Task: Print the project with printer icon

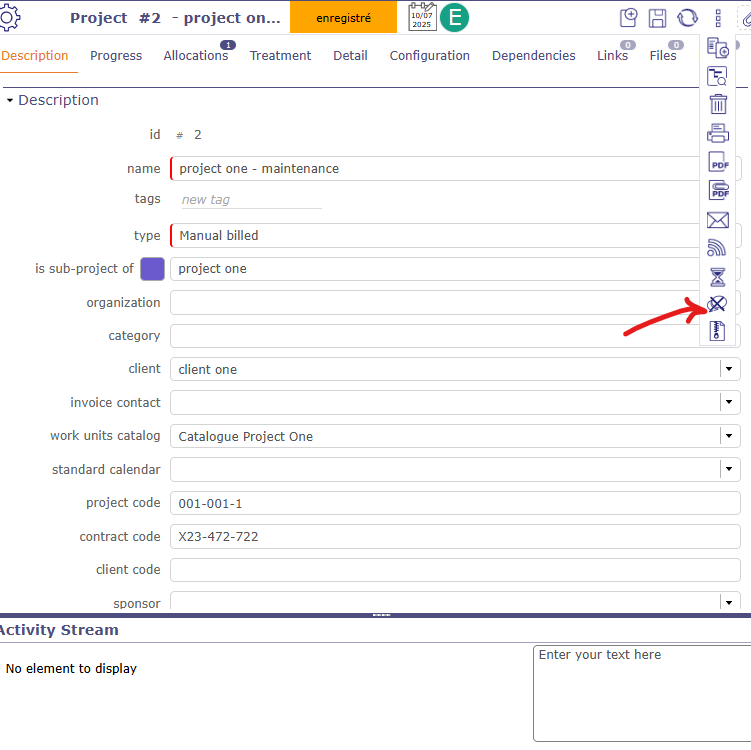Action: pyautogui.click(x=717, y=133)
